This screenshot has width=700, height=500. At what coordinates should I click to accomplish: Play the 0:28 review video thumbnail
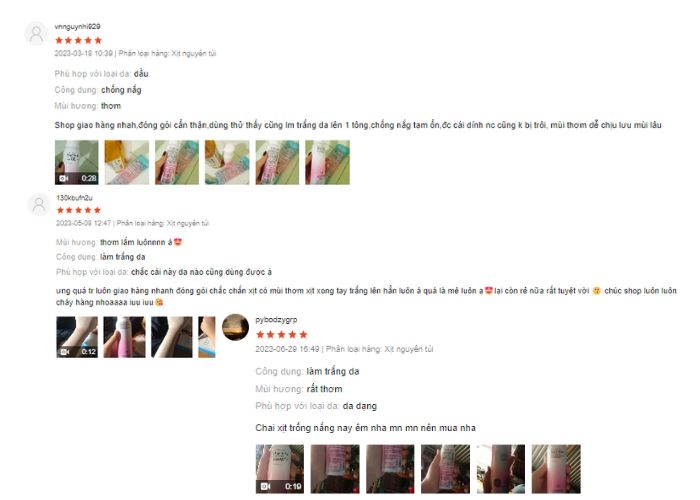pyautogui.click(x=77, y=162)
